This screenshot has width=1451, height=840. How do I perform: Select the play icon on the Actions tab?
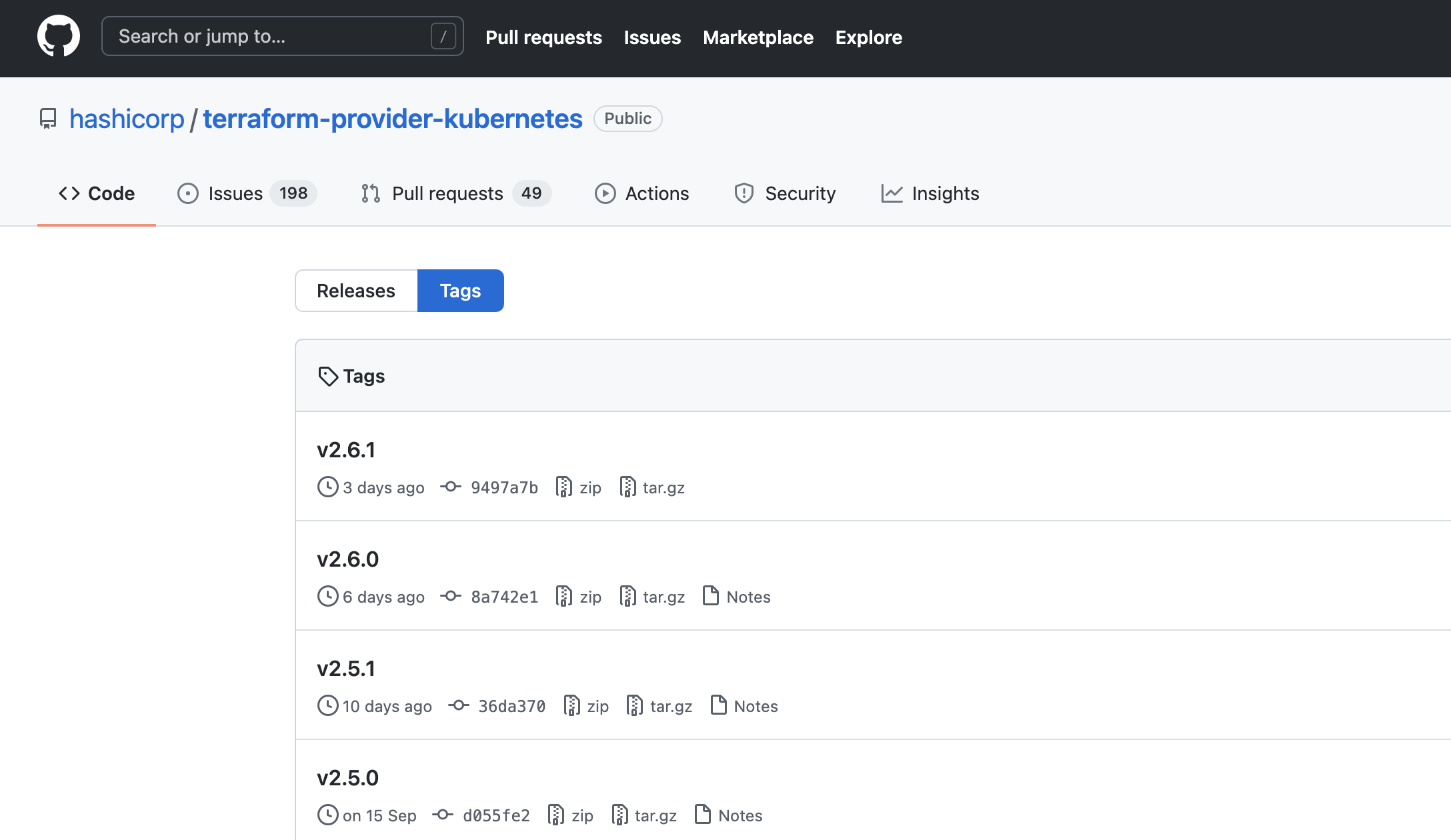(605, 193)
